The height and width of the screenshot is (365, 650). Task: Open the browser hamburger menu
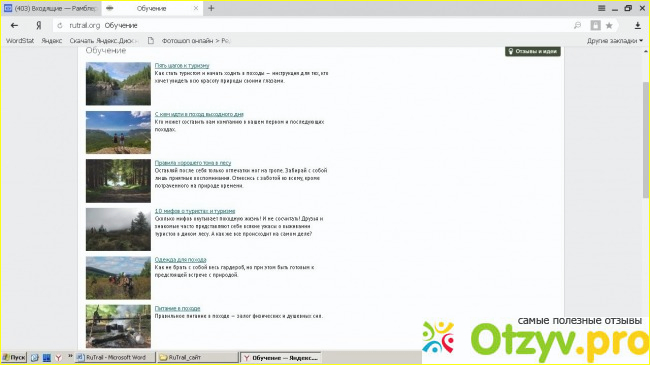click(601, 8)
